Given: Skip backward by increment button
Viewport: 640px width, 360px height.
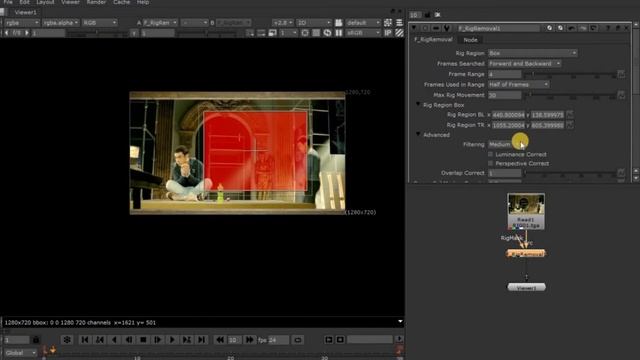Looking at the screenshot, I should [x=220, y=340].
